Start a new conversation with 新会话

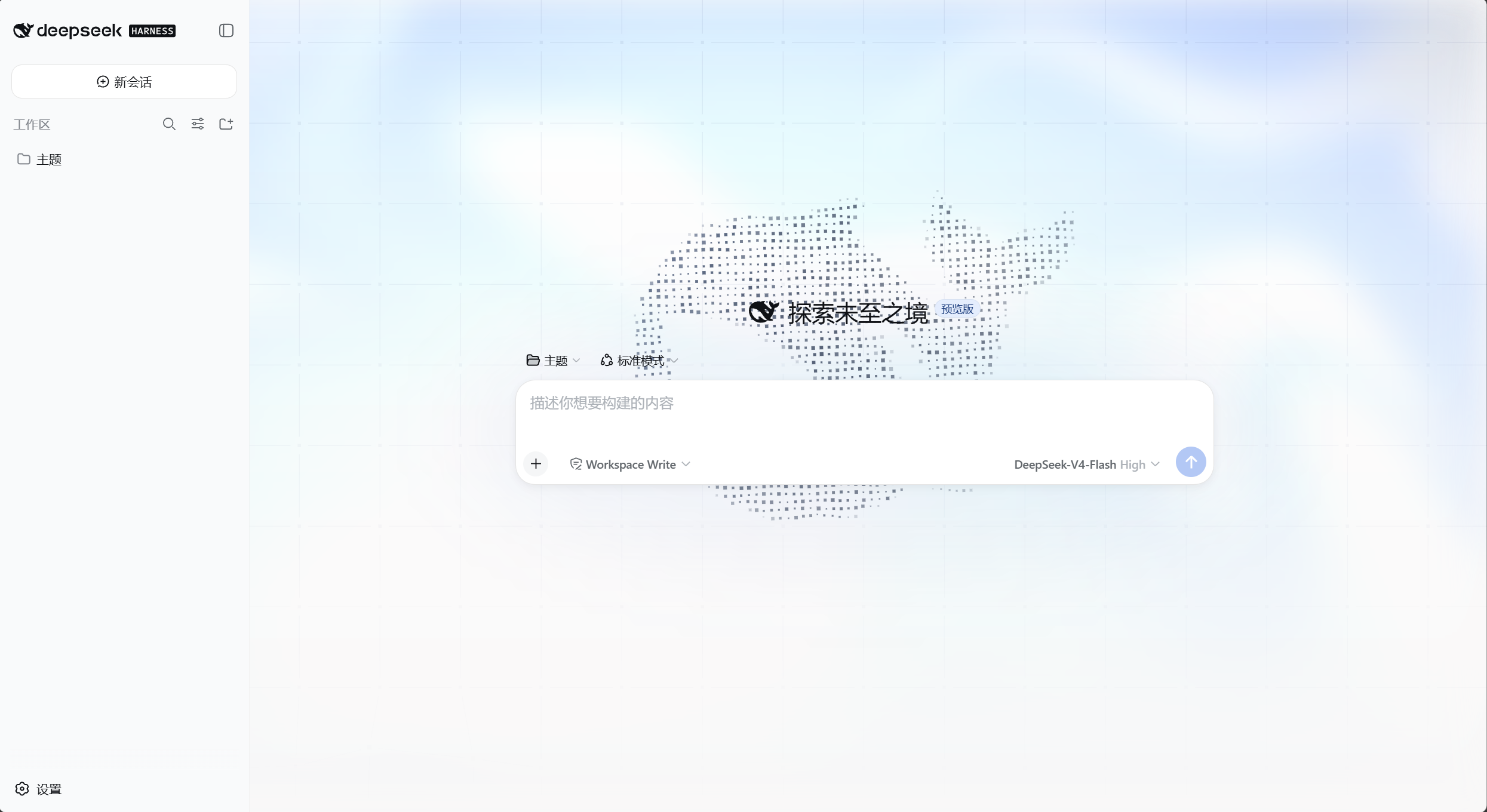[124, 82]
